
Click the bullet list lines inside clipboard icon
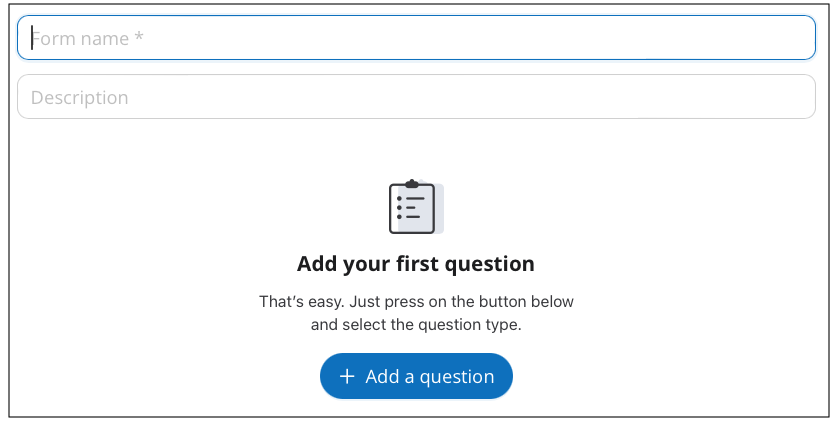point(411,208)
